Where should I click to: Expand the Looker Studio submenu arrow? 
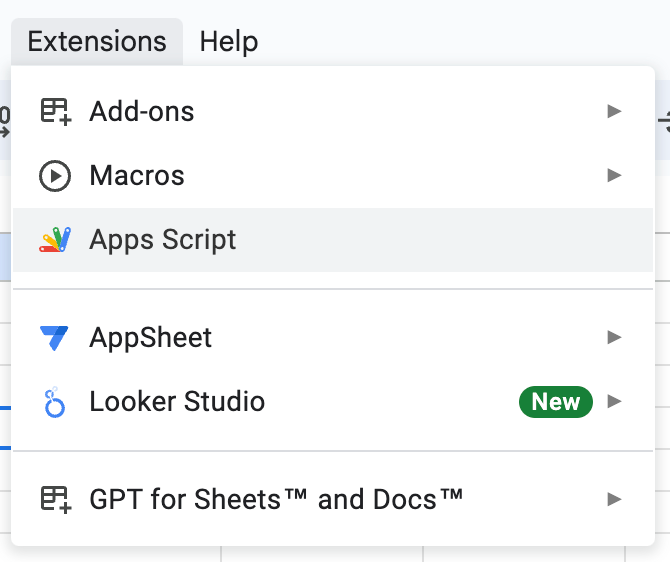(x=614, y=402)
